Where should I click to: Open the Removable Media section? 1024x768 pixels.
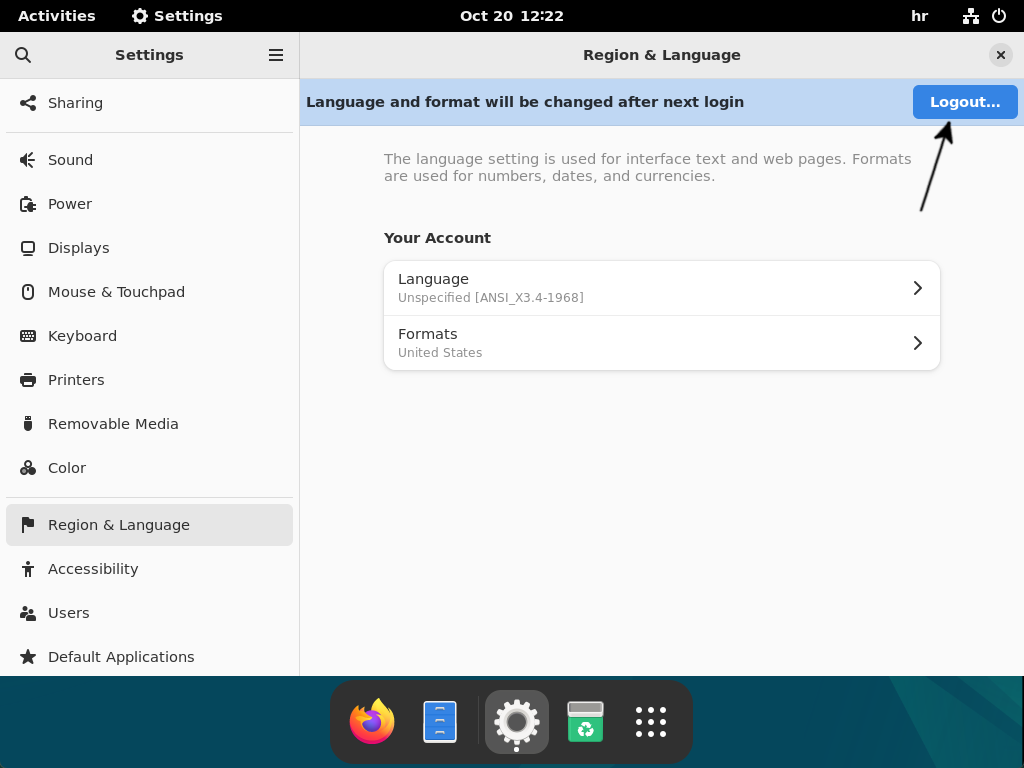[x=29, y=423]
